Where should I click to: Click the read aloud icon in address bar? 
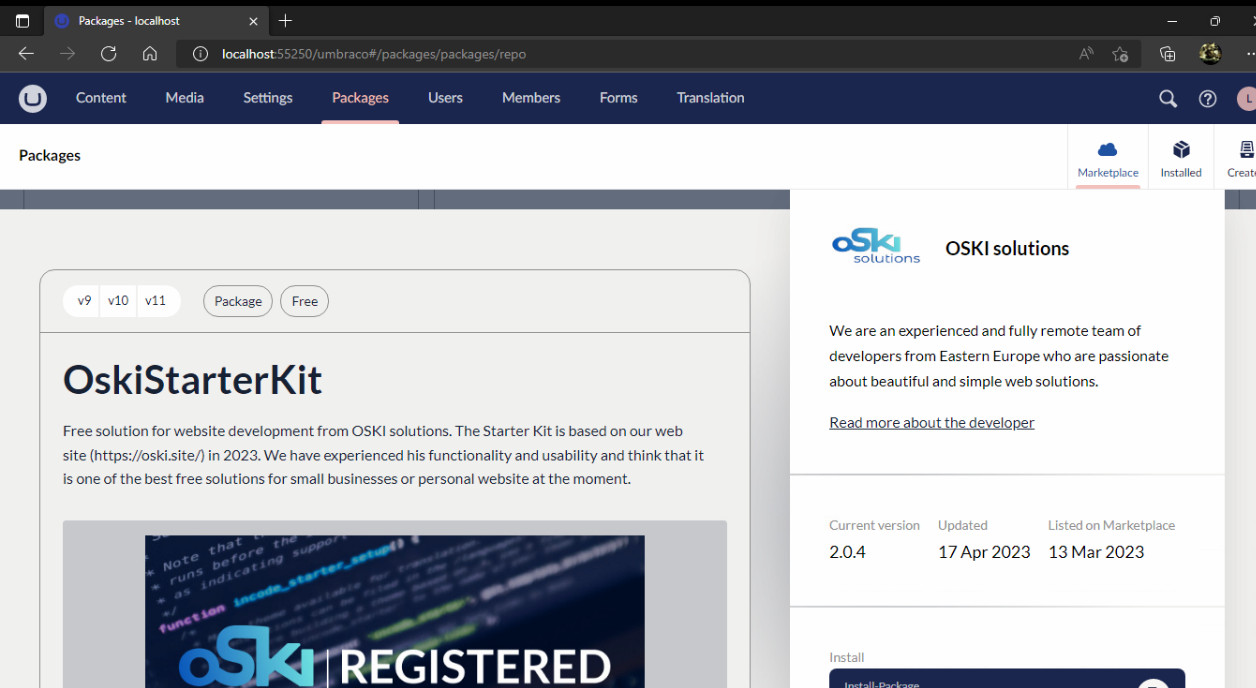[1086, 54]
